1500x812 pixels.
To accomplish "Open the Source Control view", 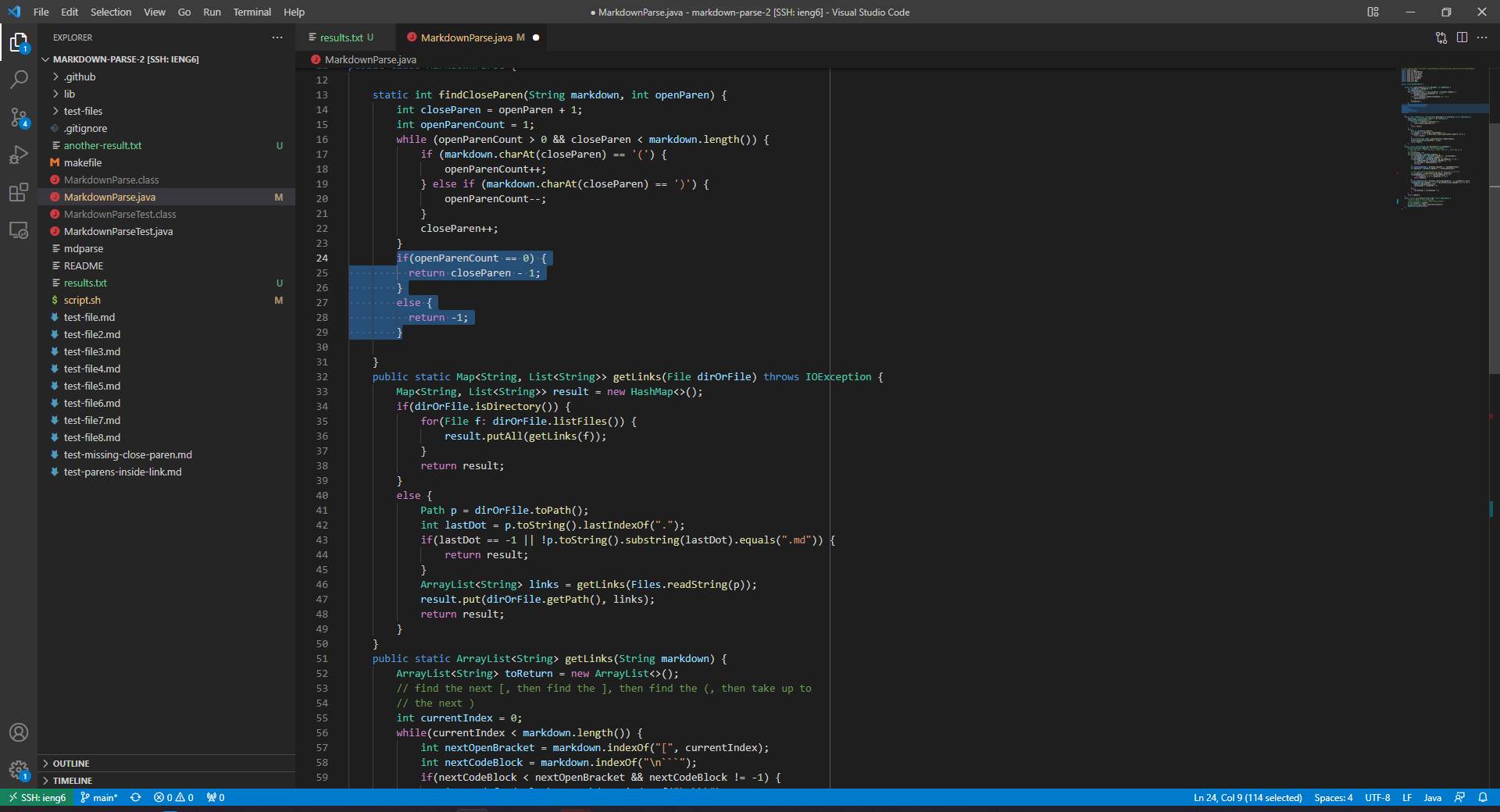I will pos(19,117).
